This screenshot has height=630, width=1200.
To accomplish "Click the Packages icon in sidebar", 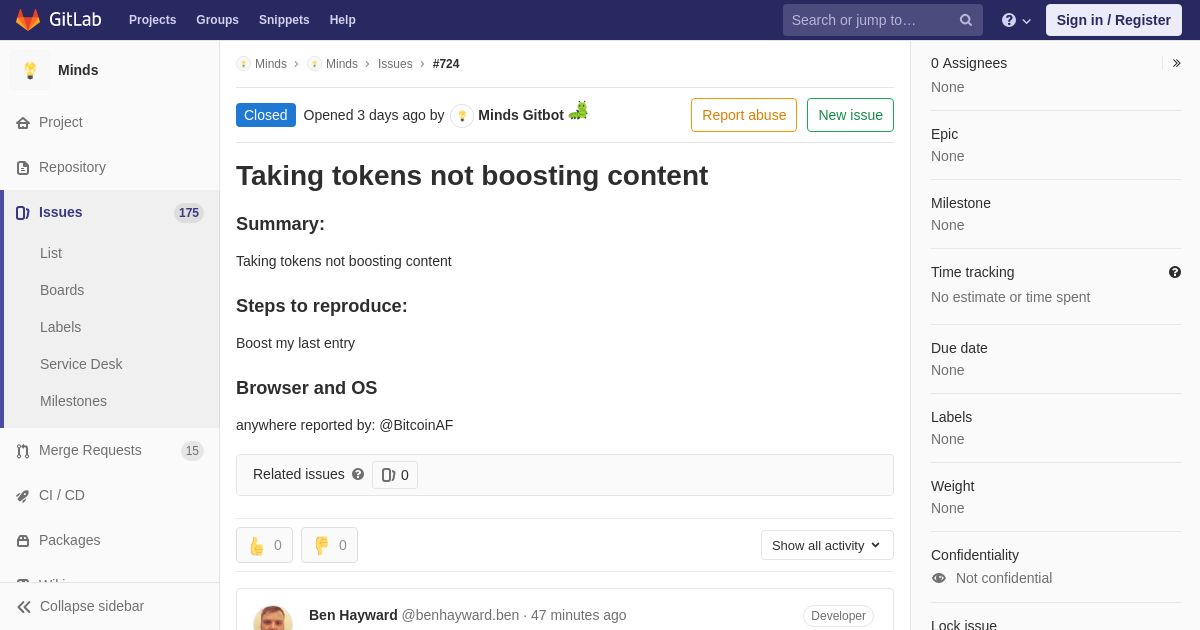I will (23, 541).
